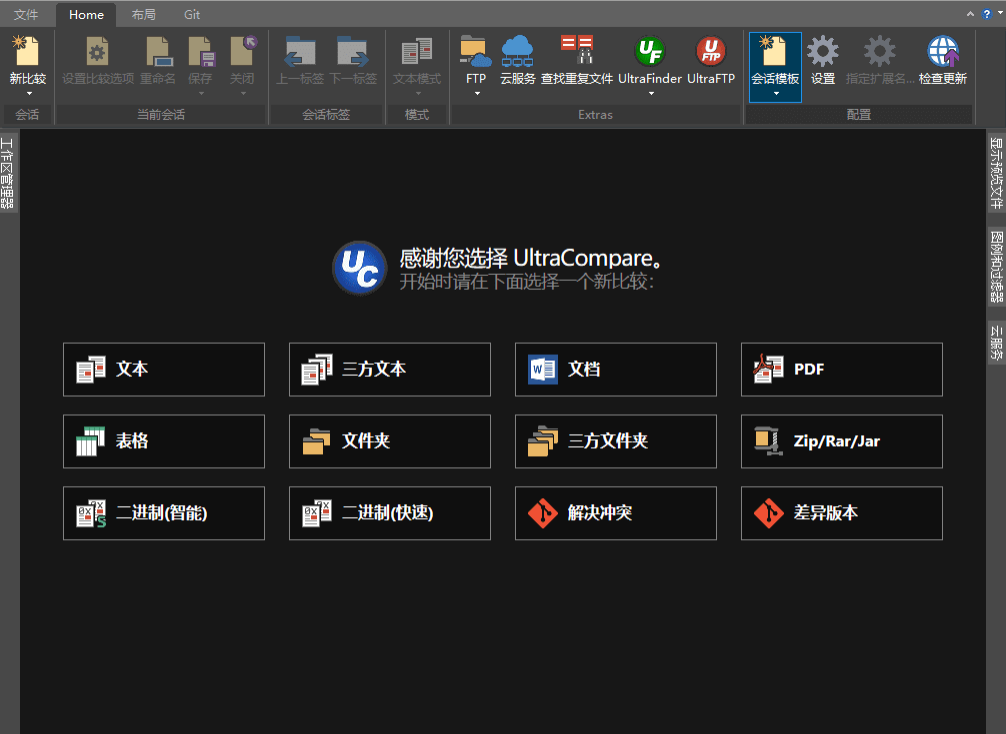Click the 重命名 rename session icon
The image size is (1006, 734).
[158, 51]
